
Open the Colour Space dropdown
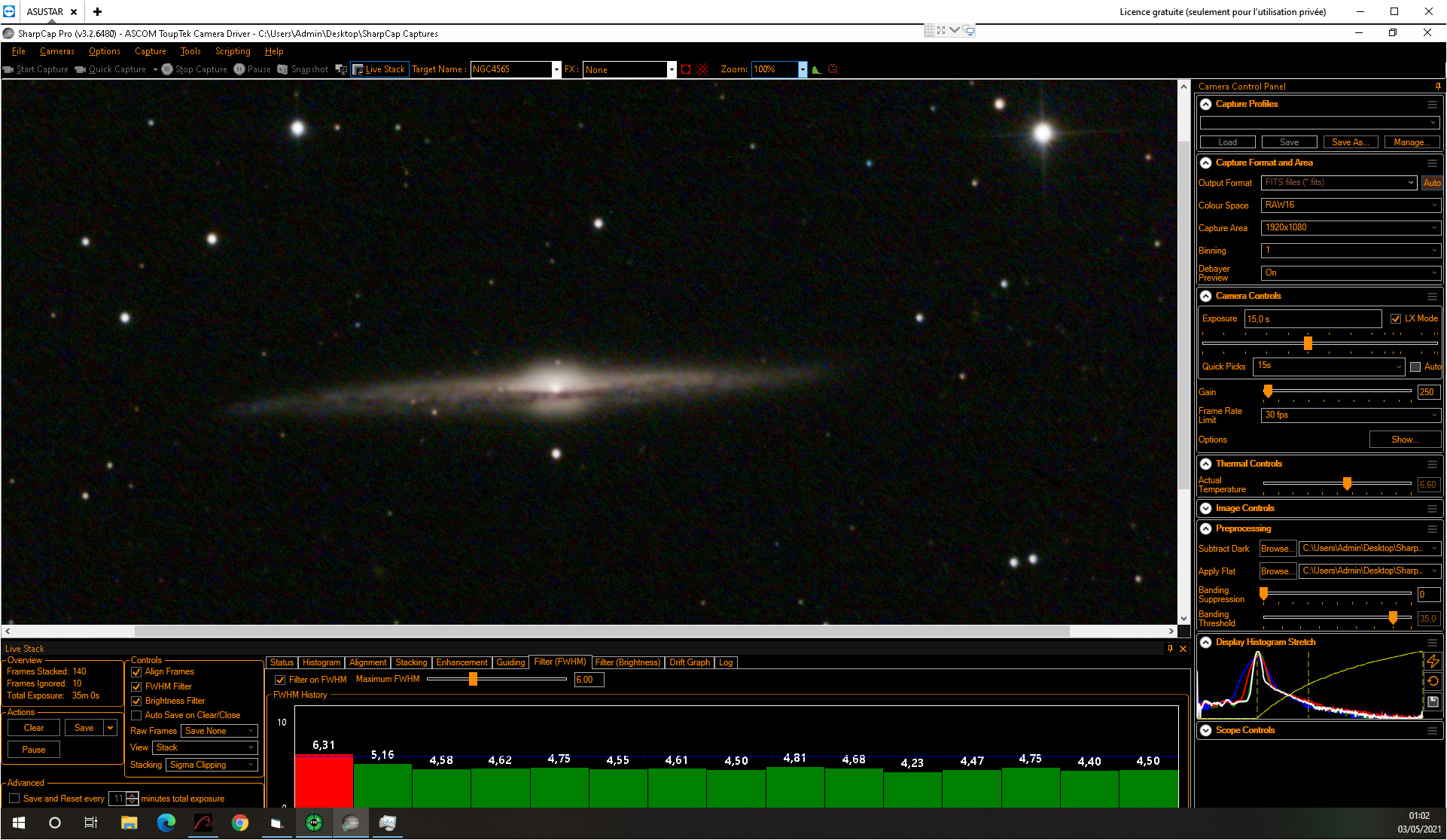1351,205
